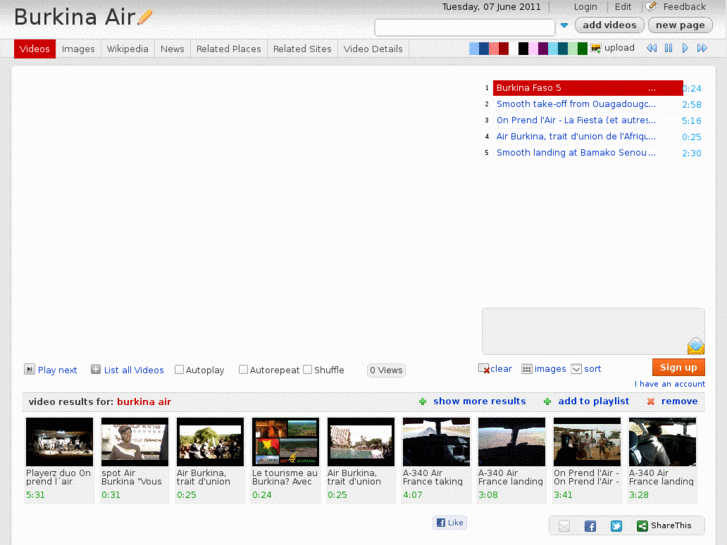Click the Facebook Like button
Image resolution: width=727 pixels, height=545 pixels.
click(450, 523)
